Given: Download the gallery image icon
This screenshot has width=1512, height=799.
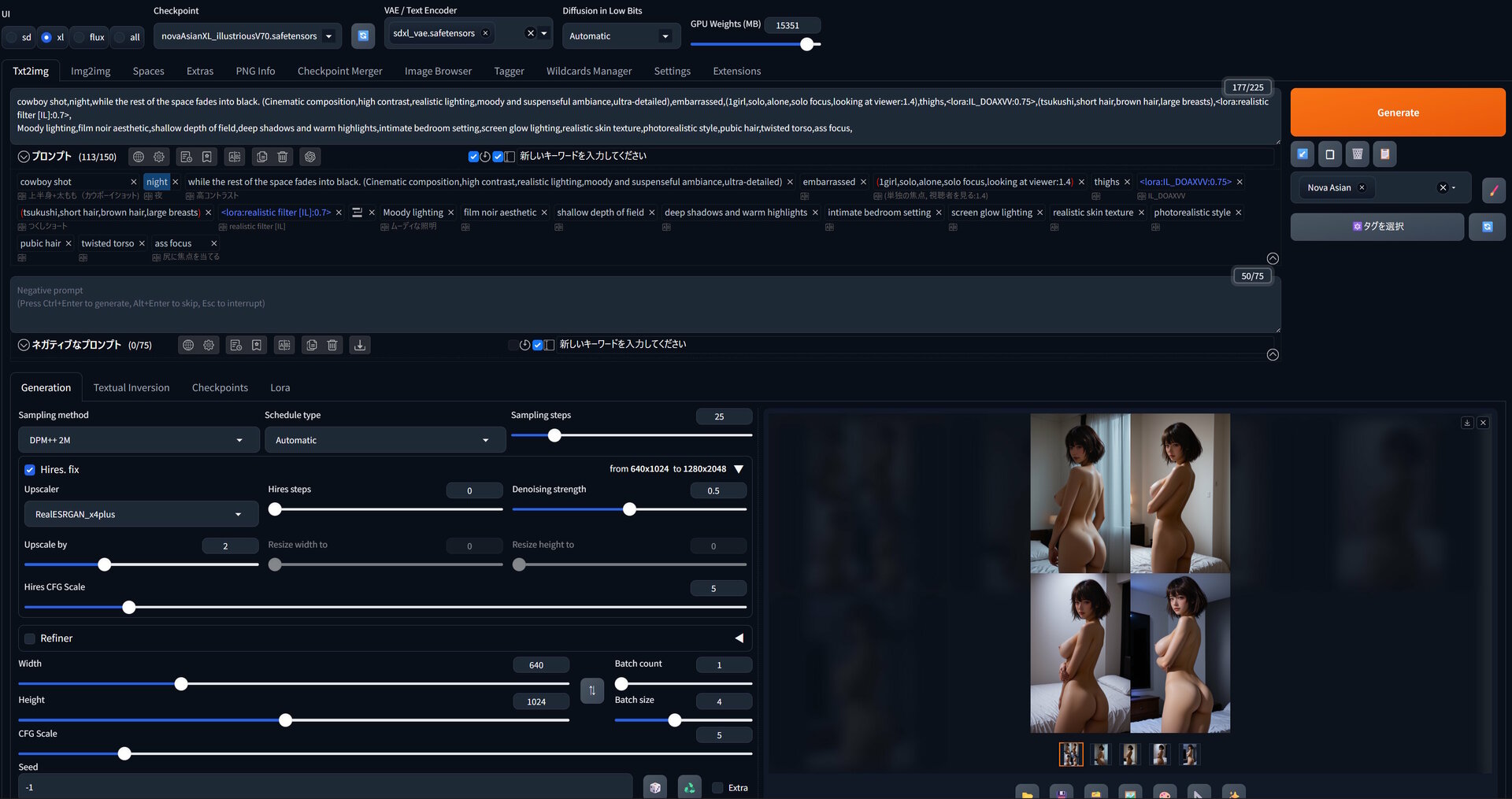Looking at the screenshot, I should click(x=1467, y=423).
